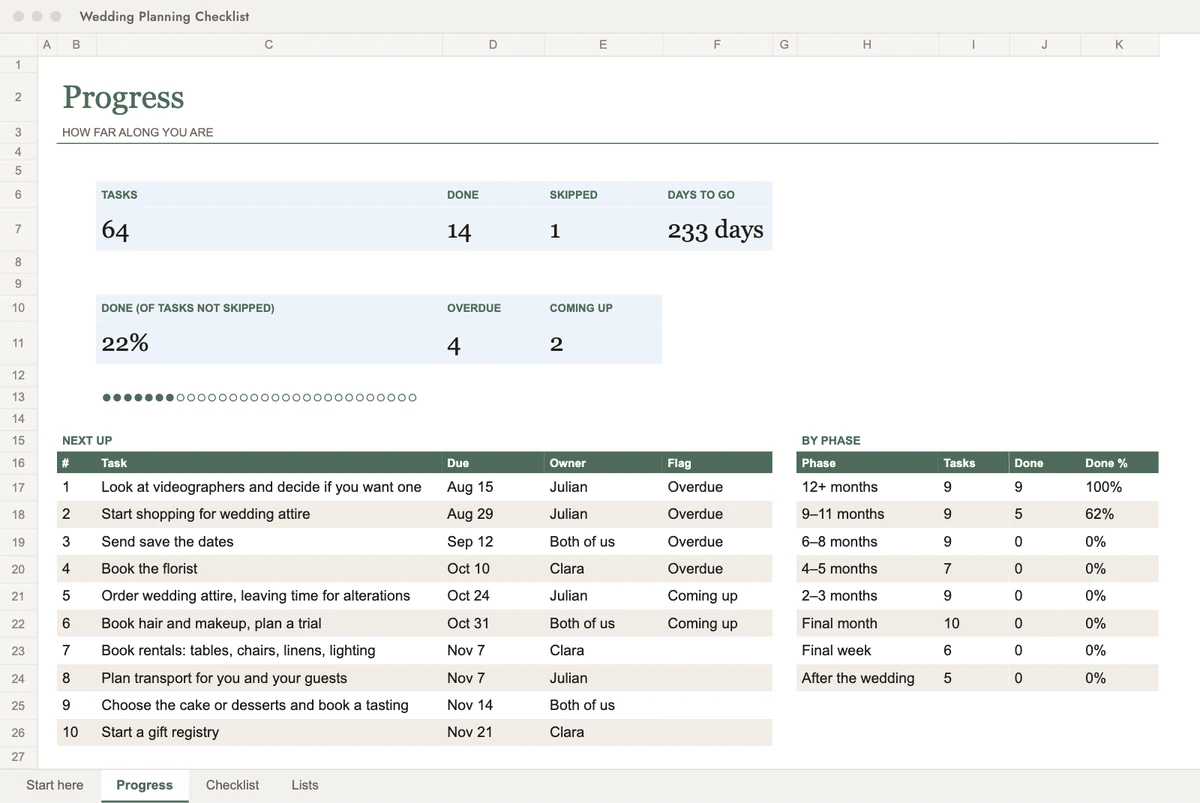The width and height of the screenshot is (1200, 803).
Task: Click 'Both of us' owner for Send save the dates
Action: tap(582, 541)
